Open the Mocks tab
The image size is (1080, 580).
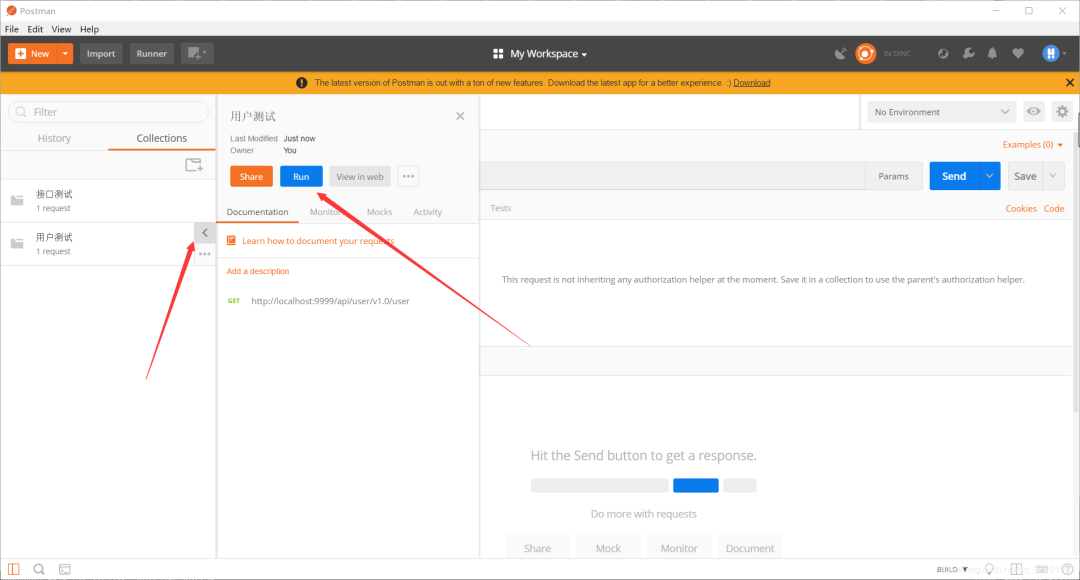point(380,212)
